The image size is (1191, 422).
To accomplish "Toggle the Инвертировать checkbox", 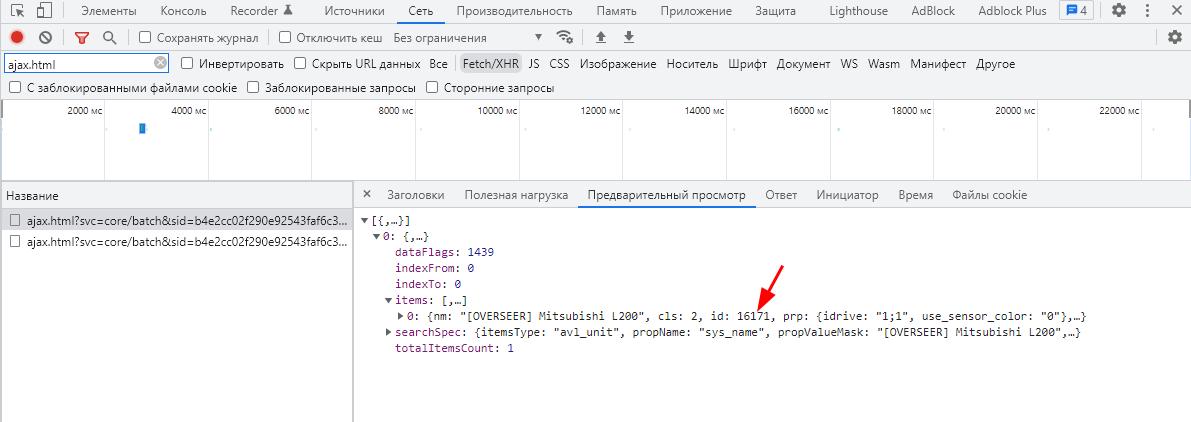I will click(x=187, y=63).
